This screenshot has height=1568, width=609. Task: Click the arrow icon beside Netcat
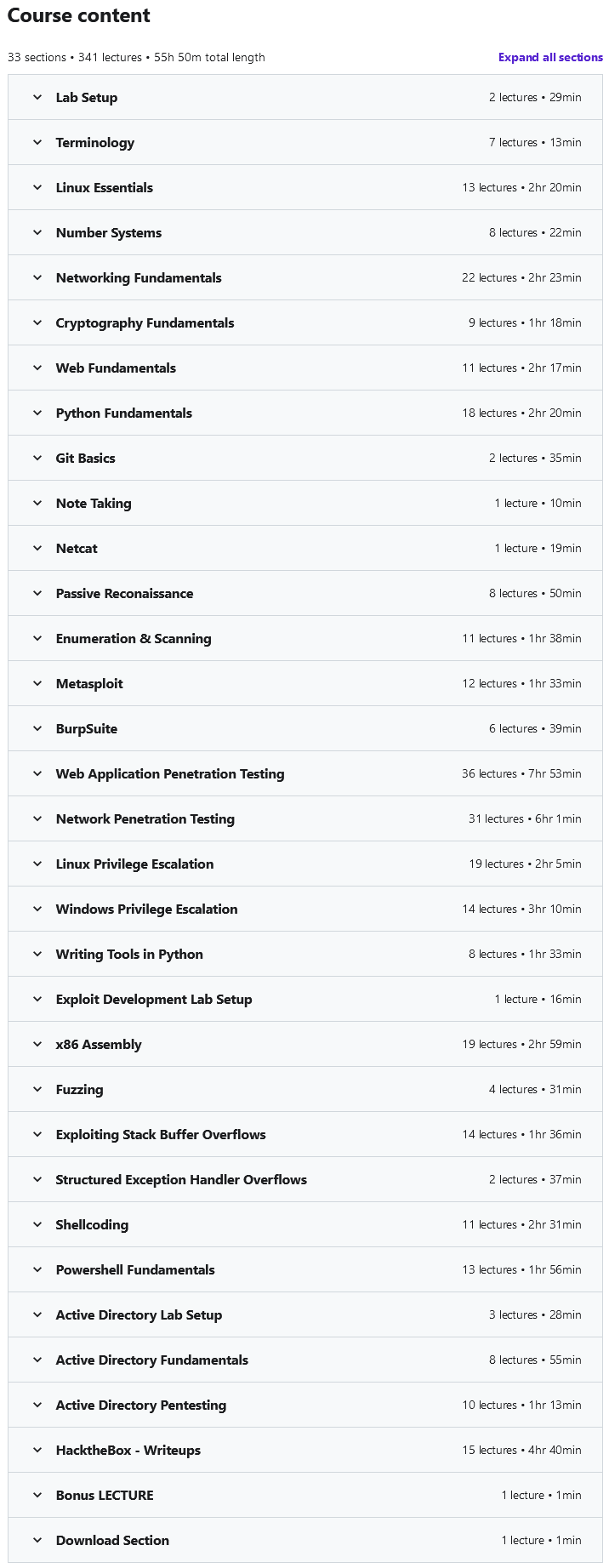click(x=37, y=548)
